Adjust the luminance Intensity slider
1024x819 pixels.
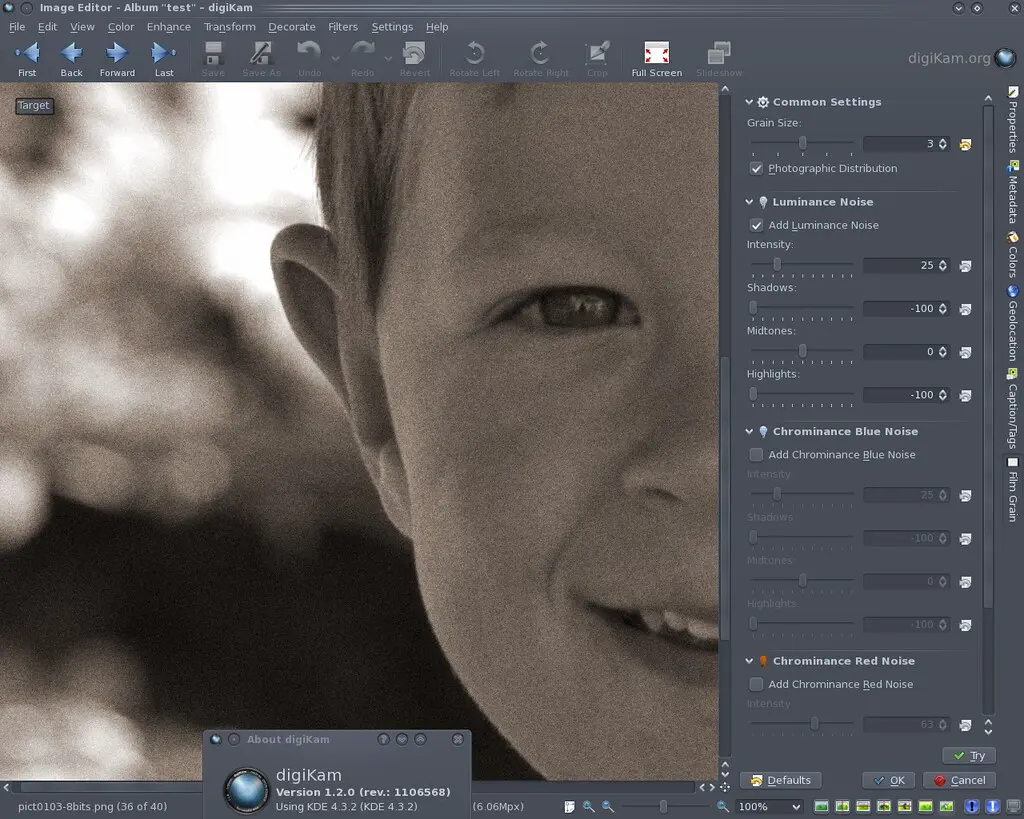click(777, 266)
